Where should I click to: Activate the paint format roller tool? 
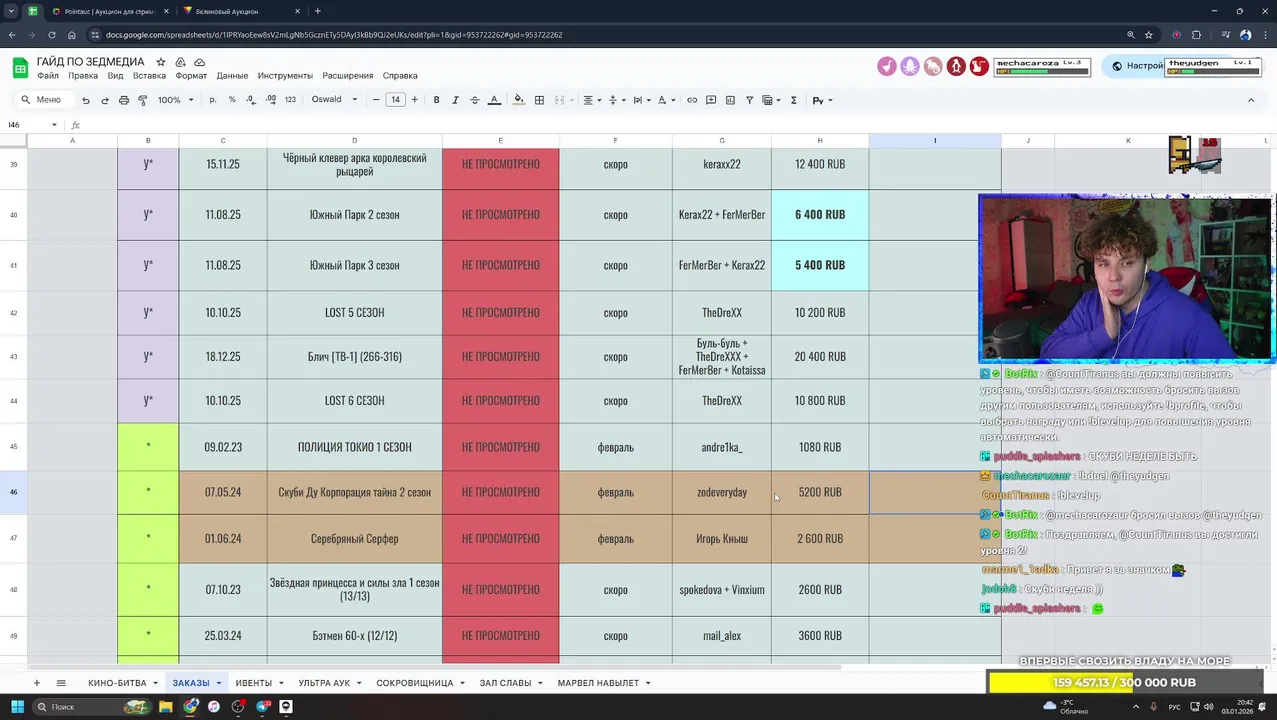(142, 100)
